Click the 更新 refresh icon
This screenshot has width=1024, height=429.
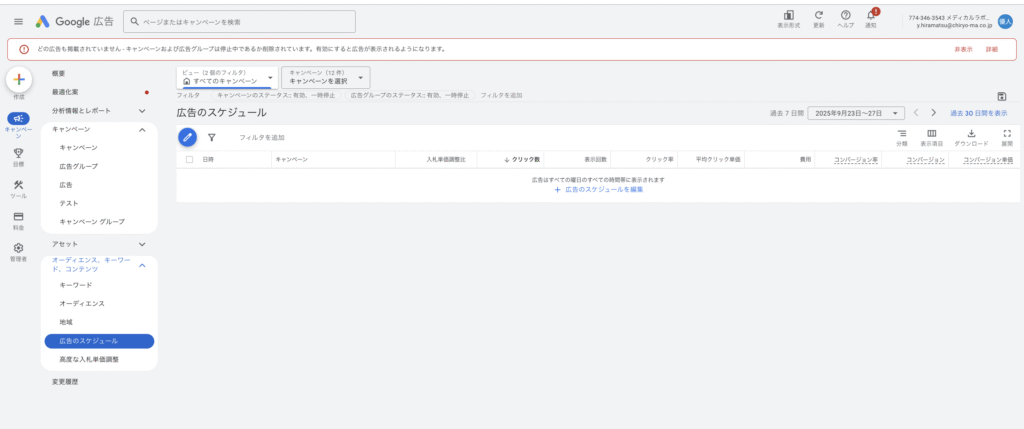819,17
